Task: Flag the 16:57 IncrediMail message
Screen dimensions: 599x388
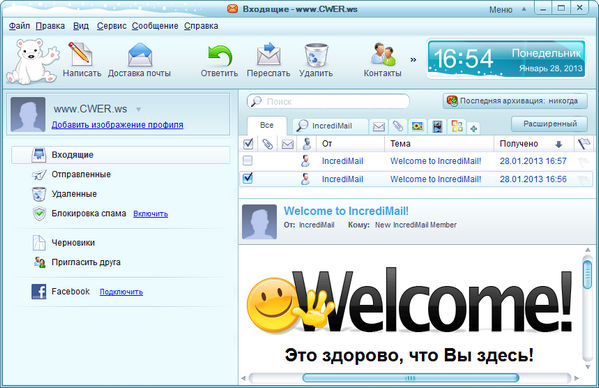Action: [584, 162]
